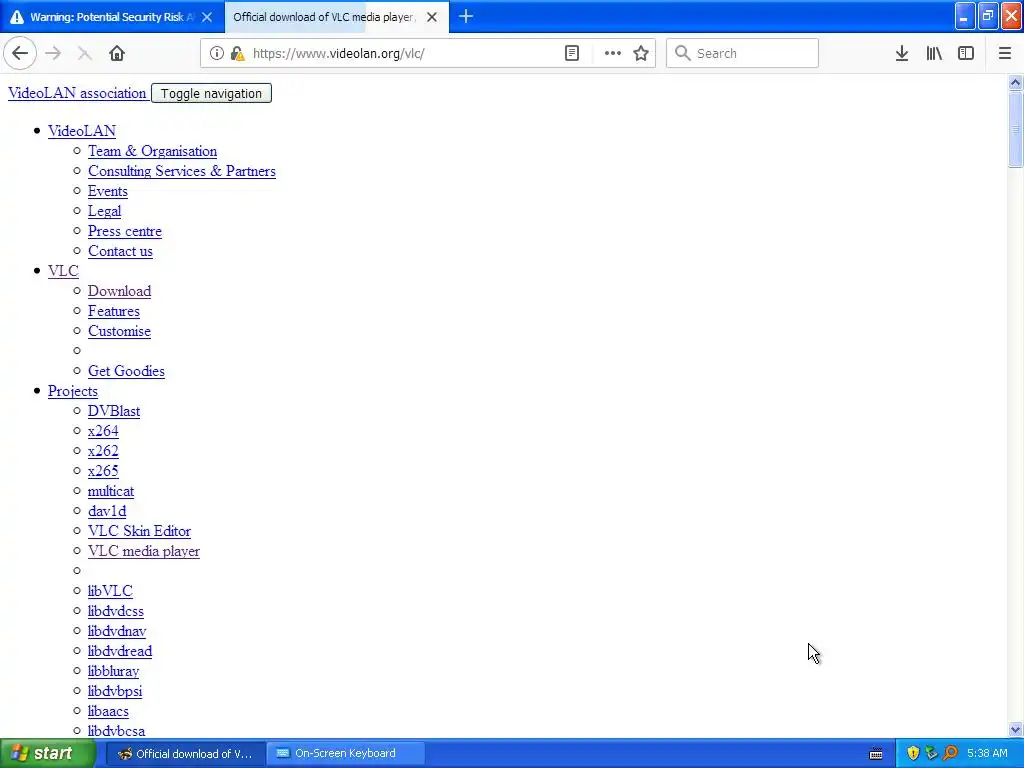Open the x262 link

[x=103, y=451]
